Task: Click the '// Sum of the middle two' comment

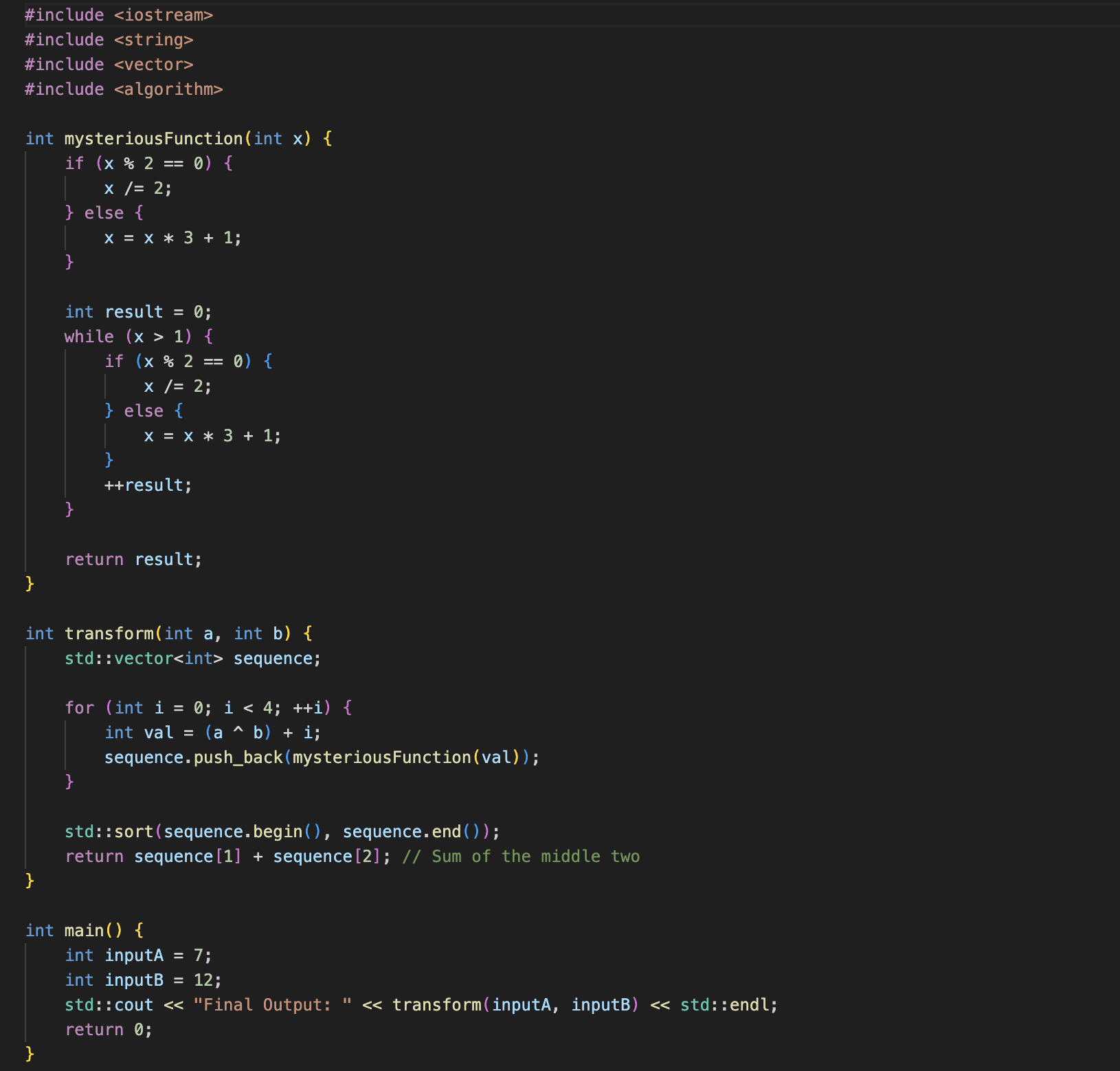Action: click(521, 857)
